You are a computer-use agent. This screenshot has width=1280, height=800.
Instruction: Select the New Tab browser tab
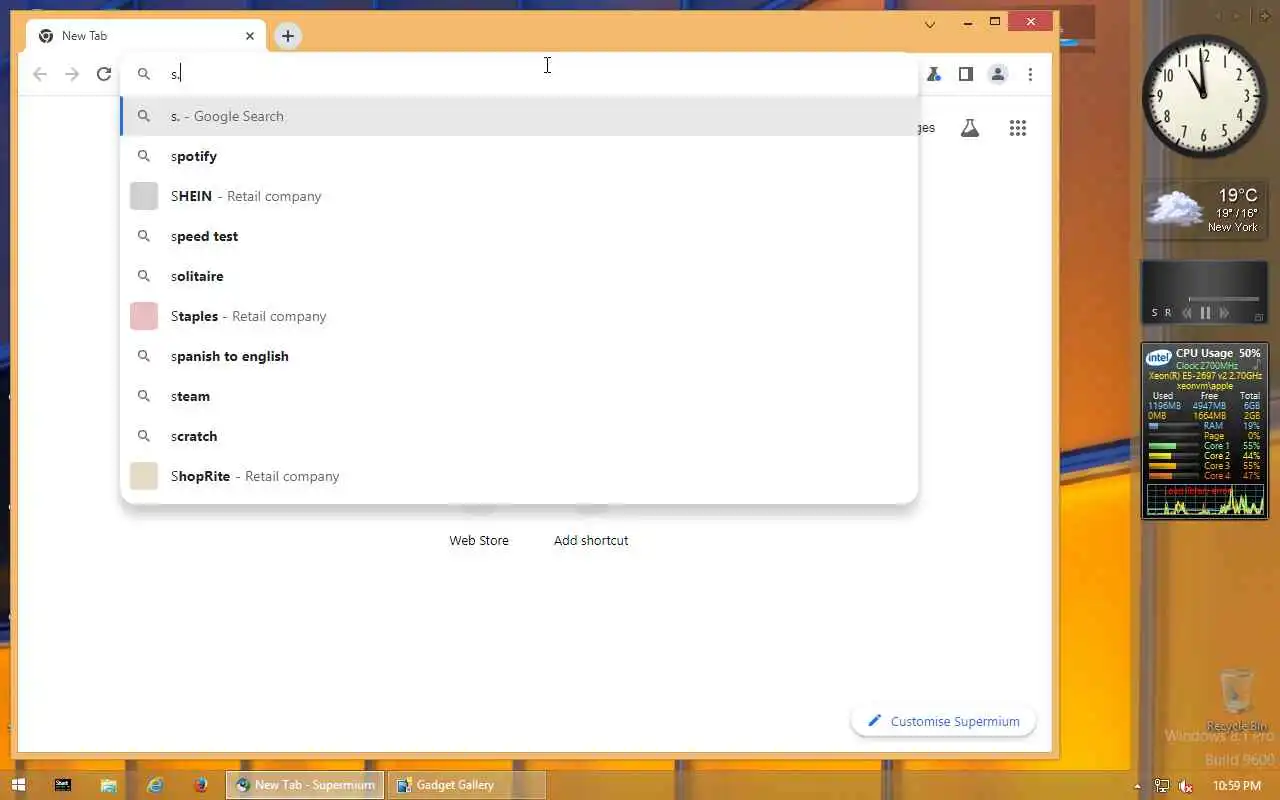[146, 36]
